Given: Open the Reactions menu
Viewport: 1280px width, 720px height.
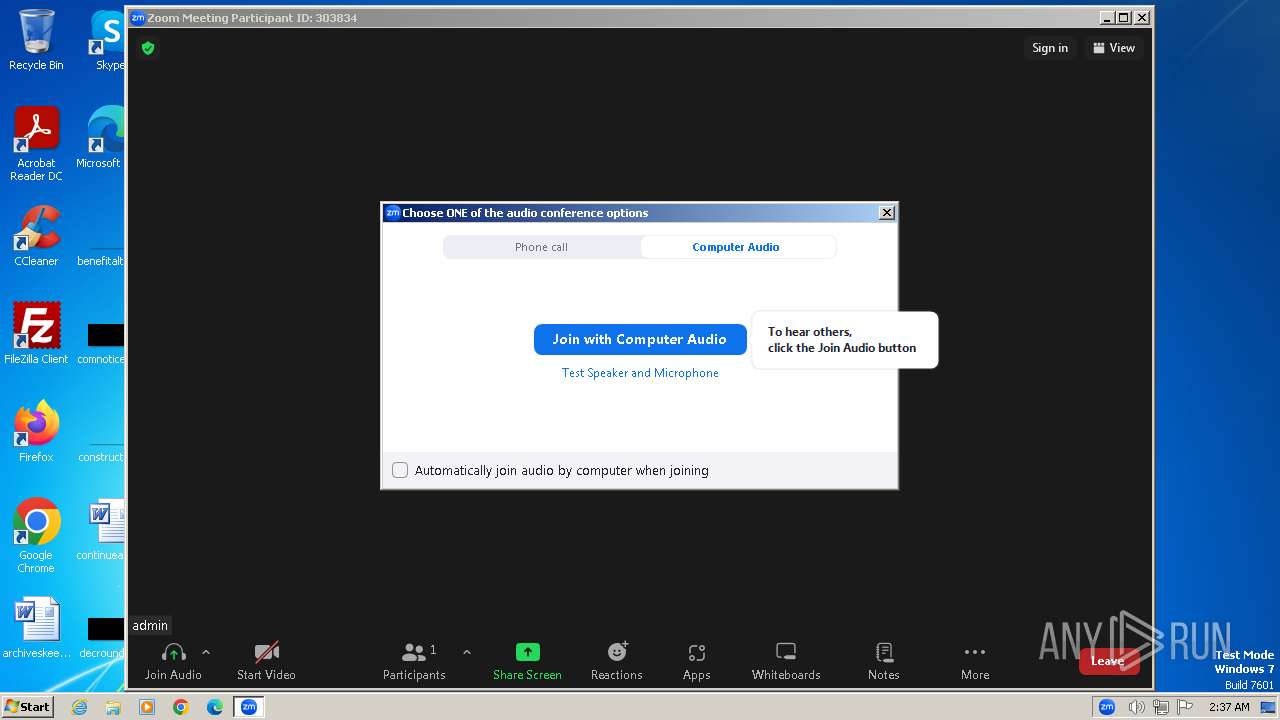Looking at the screenshot, I should pos(617,661).
